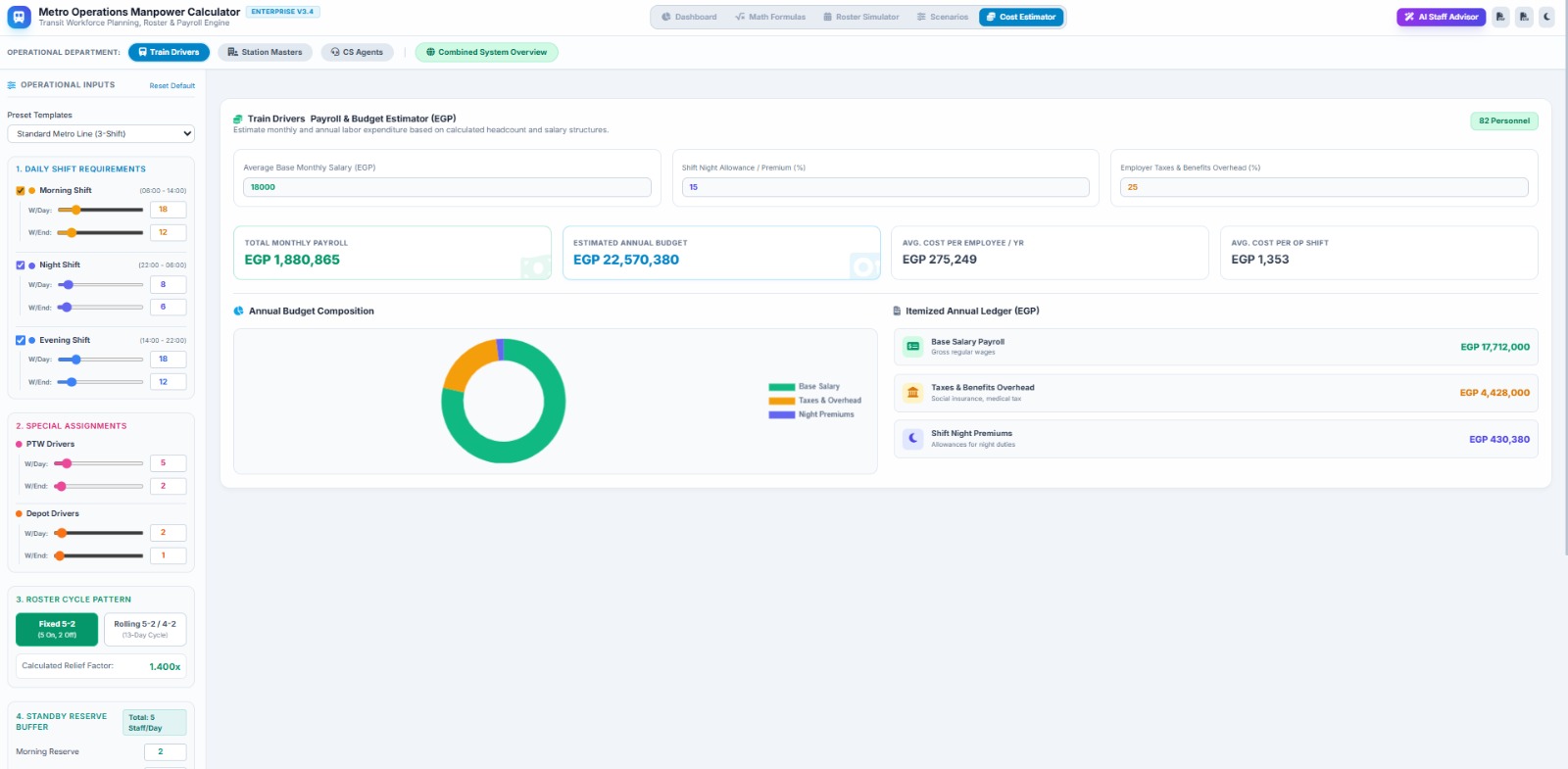1568x769 pixels.
Task: Adjust Night Shift weekend slider
Action: (100, 308)
